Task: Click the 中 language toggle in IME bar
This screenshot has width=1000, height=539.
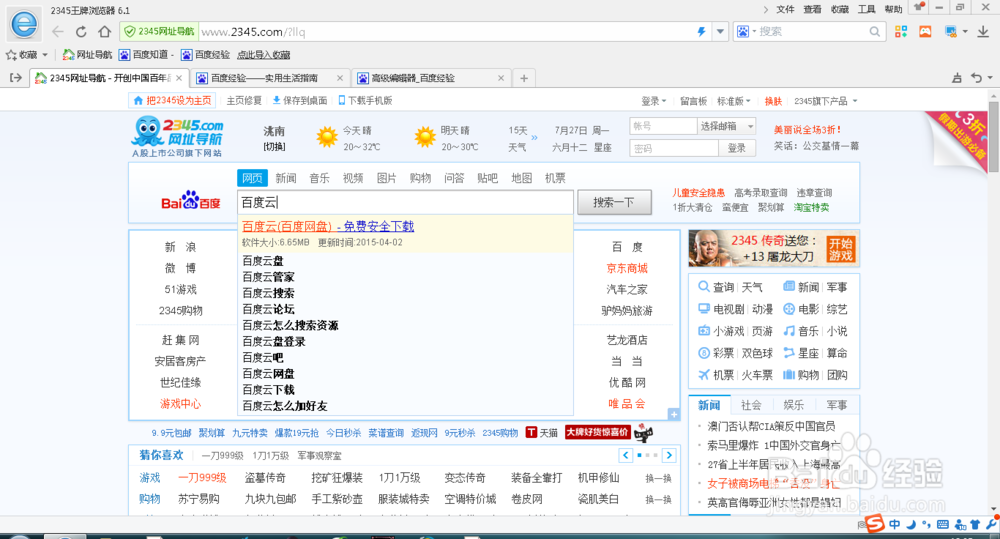Action: pos(895,524)
